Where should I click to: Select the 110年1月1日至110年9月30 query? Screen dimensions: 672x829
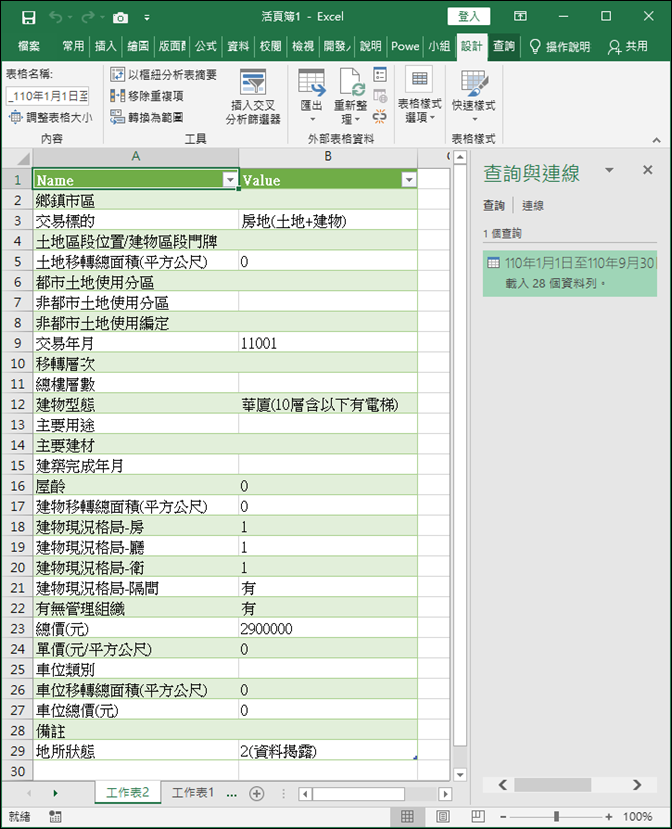coord(569,273)
